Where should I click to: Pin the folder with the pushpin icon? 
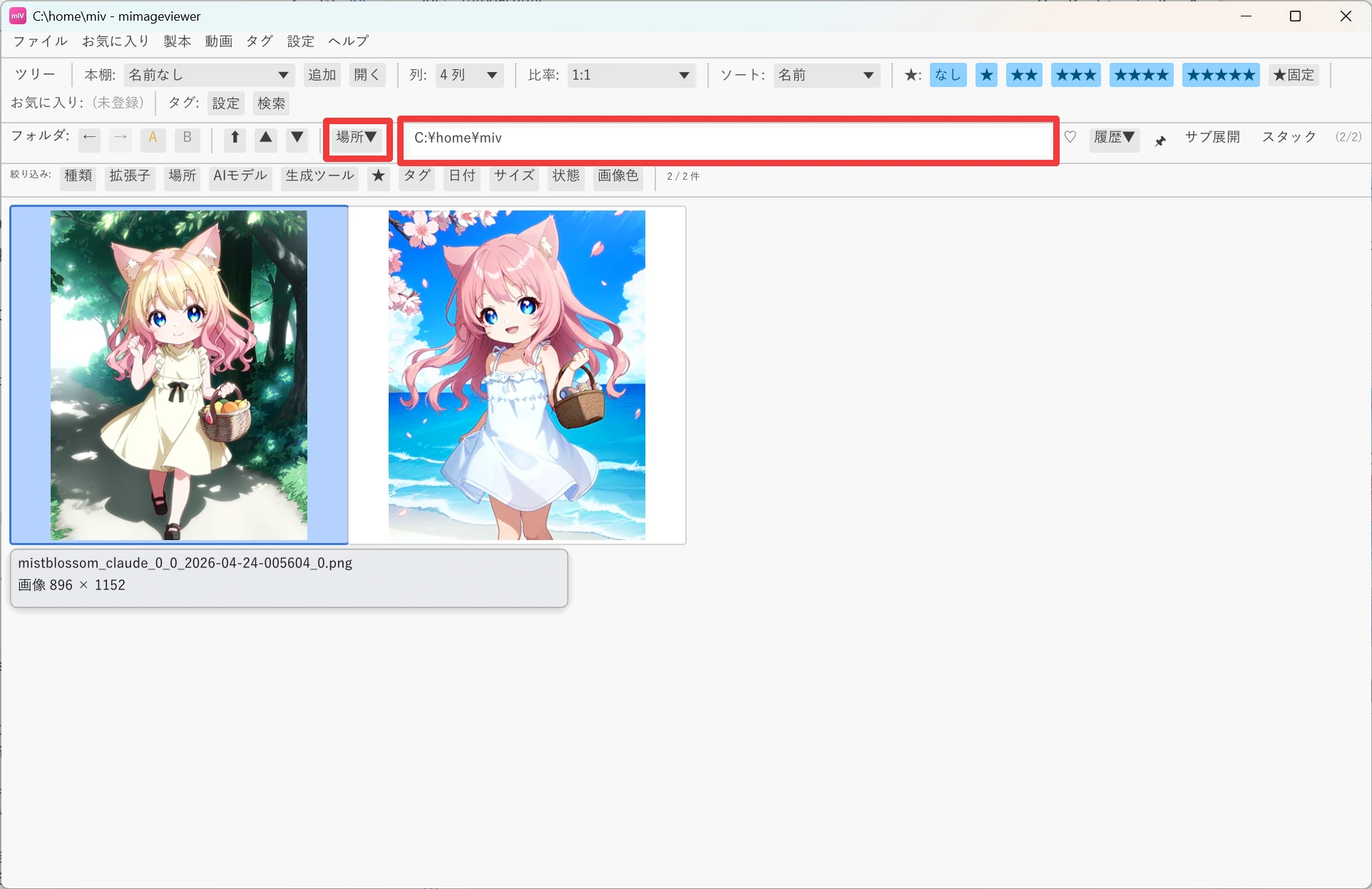click(1161, 141)
